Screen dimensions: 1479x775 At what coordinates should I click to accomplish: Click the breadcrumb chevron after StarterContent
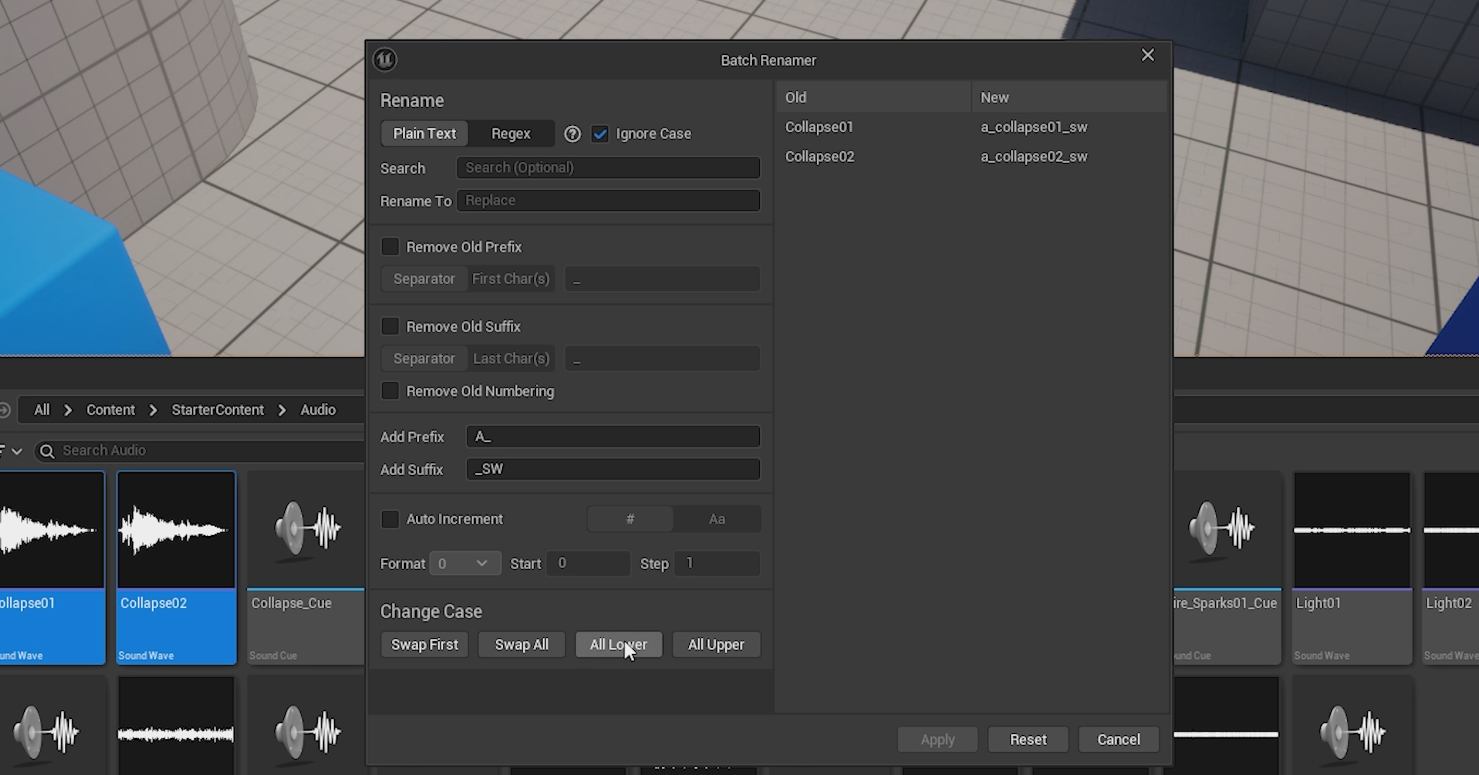click(x=282, y=410)
